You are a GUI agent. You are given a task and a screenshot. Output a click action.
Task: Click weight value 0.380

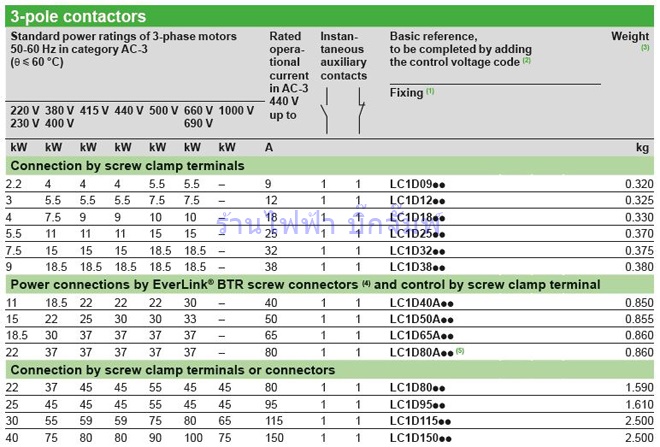point(639,267)
